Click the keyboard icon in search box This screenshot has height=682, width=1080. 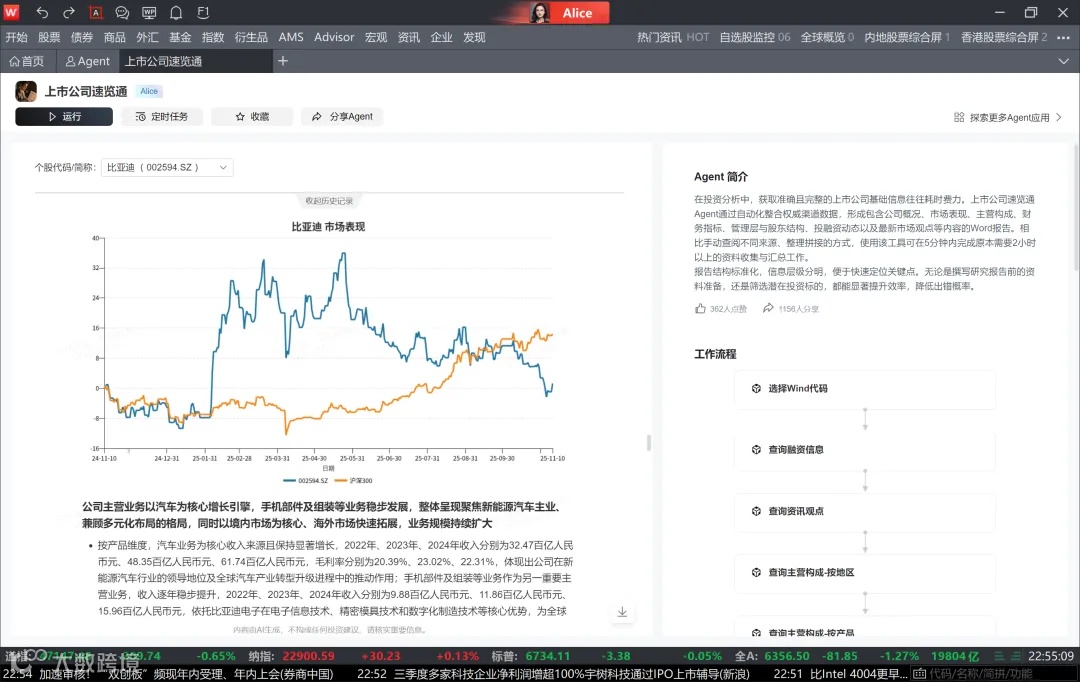click(919, 673)
